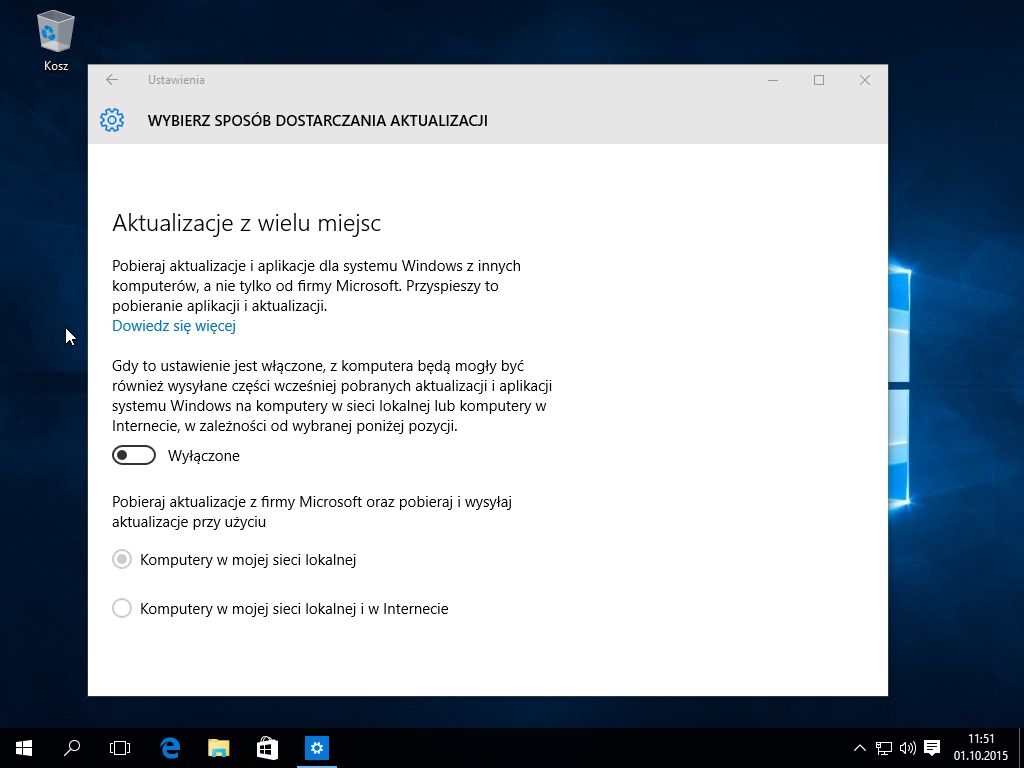Click the Ustawienia window title text
This screenshot has width=1024, height=768.
pos(176,80)
